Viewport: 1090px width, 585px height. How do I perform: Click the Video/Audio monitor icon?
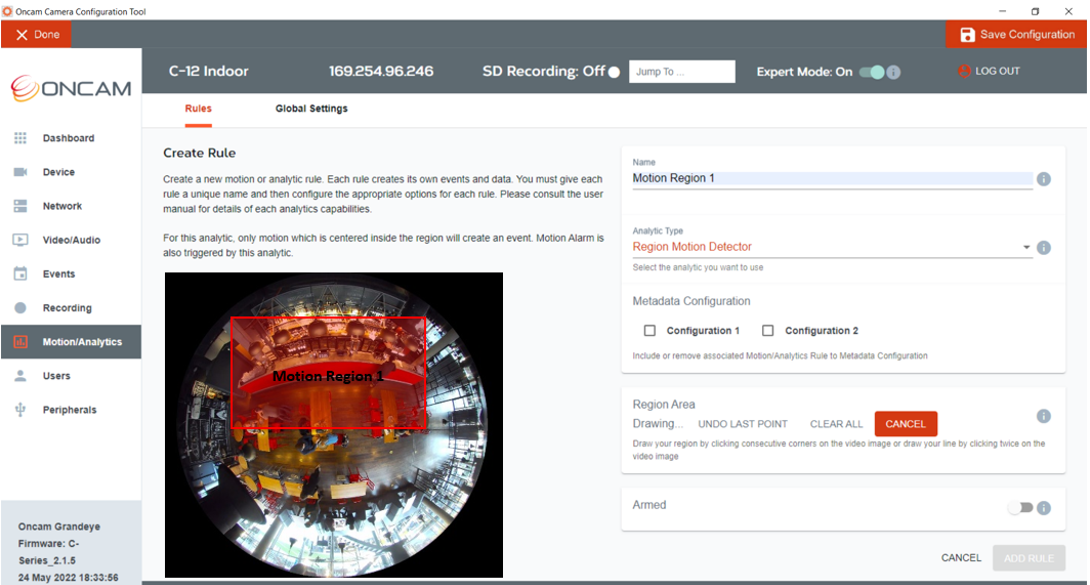pos(20,240)
